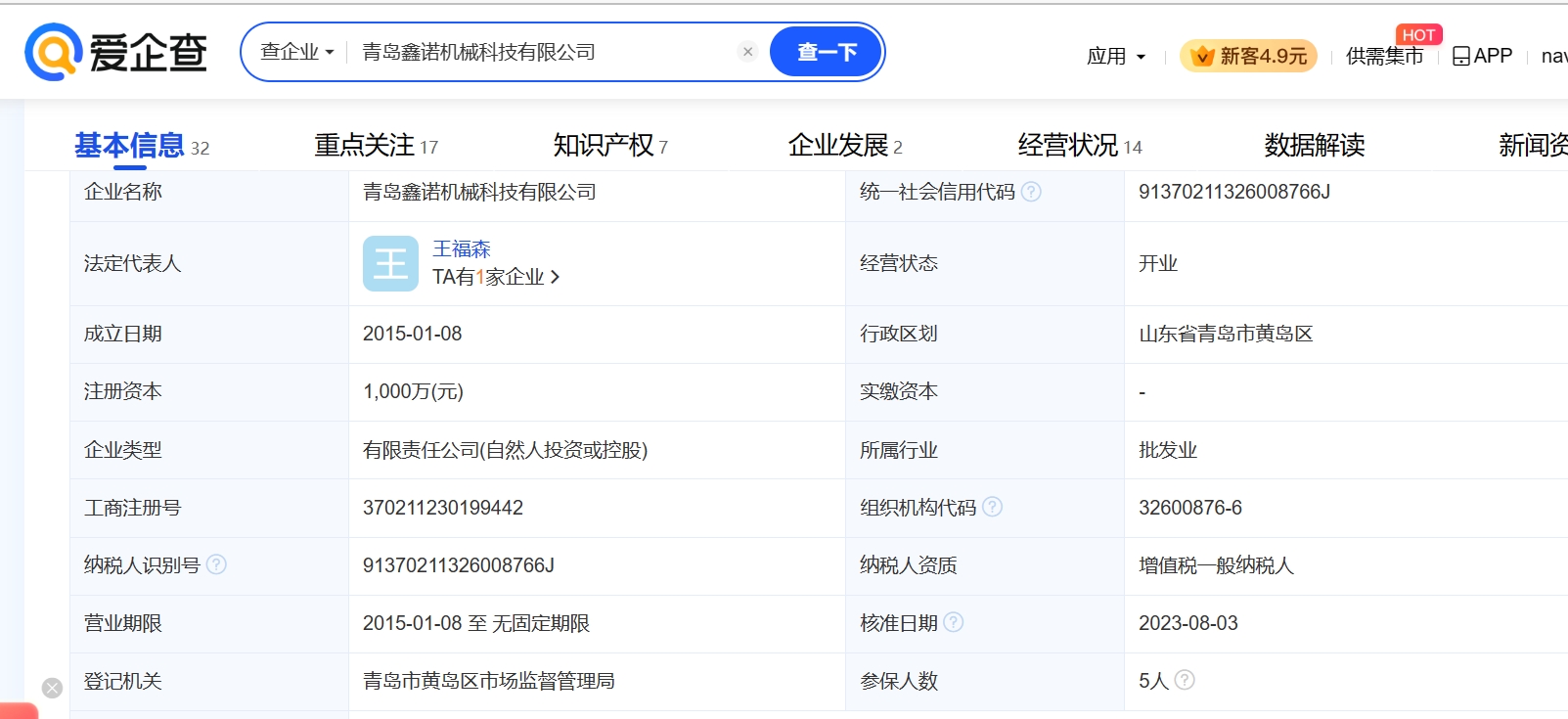1568x719 pixels.
Task: Select business term 2015-01-08 至 无固定期限
Action: 476,623
